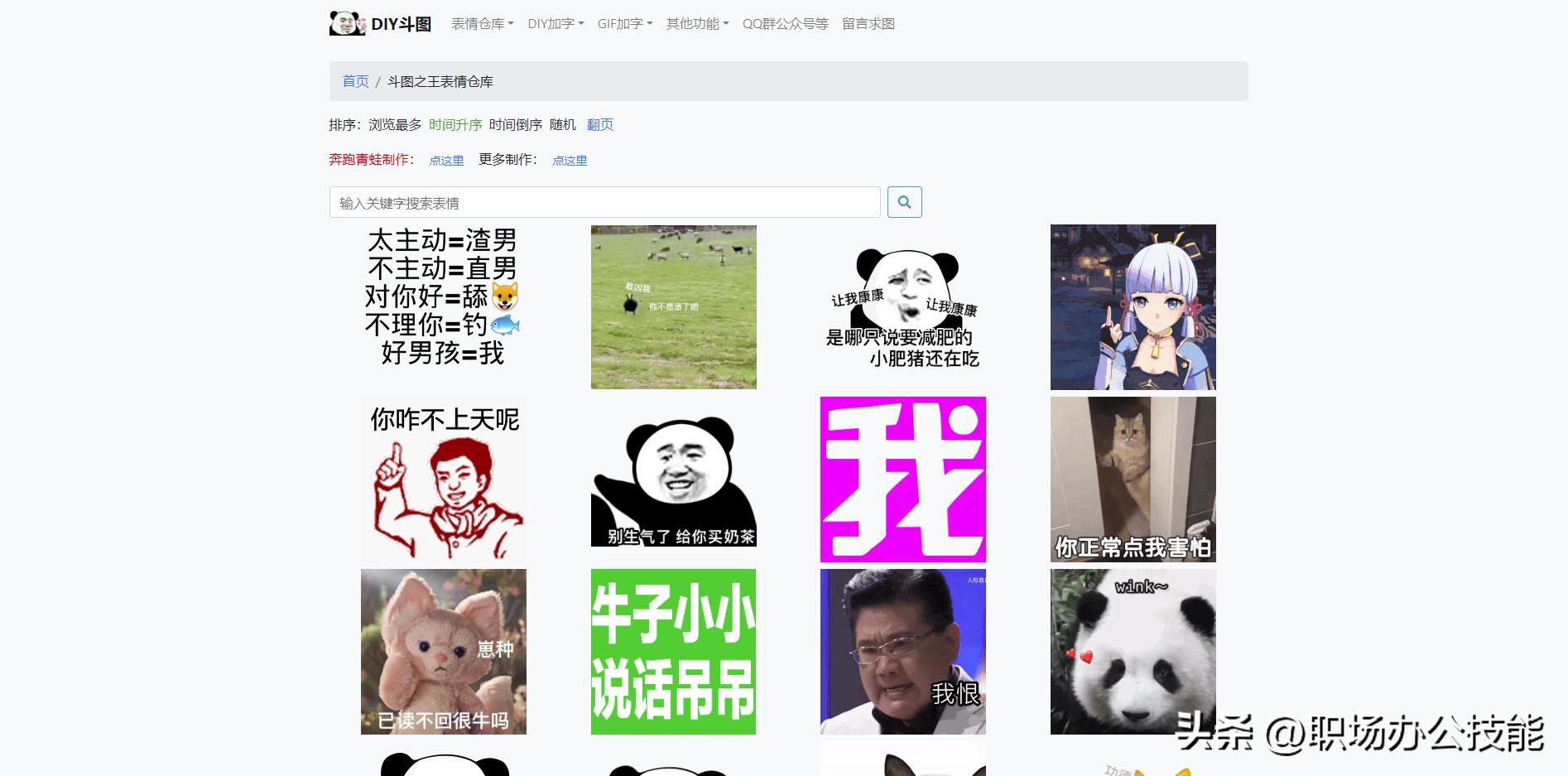
Task: Open the winking panda meme thumbnail
Action: 1133,651
